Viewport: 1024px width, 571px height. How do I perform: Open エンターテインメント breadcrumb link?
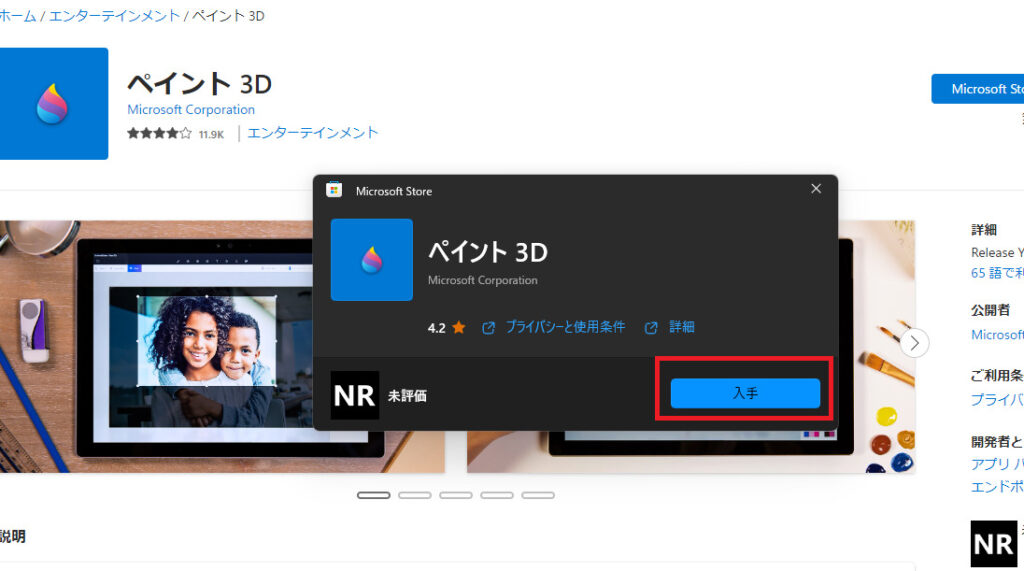(114, 16)
